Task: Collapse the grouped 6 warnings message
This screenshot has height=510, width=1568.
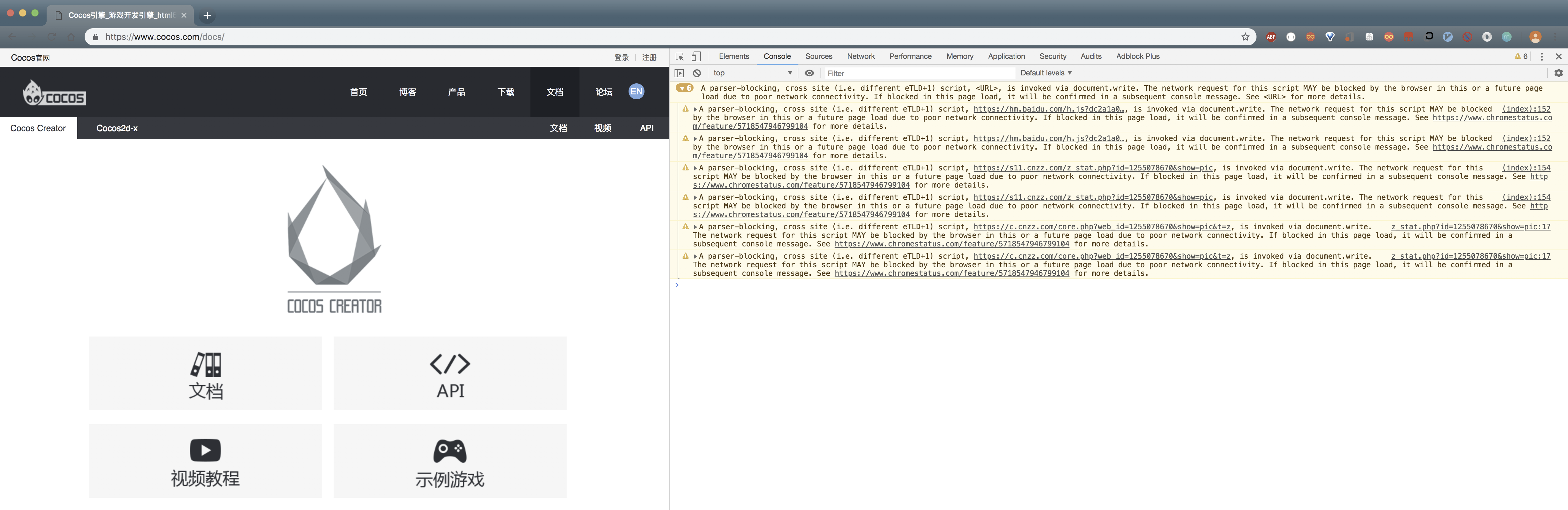Action: pos(685,88)
